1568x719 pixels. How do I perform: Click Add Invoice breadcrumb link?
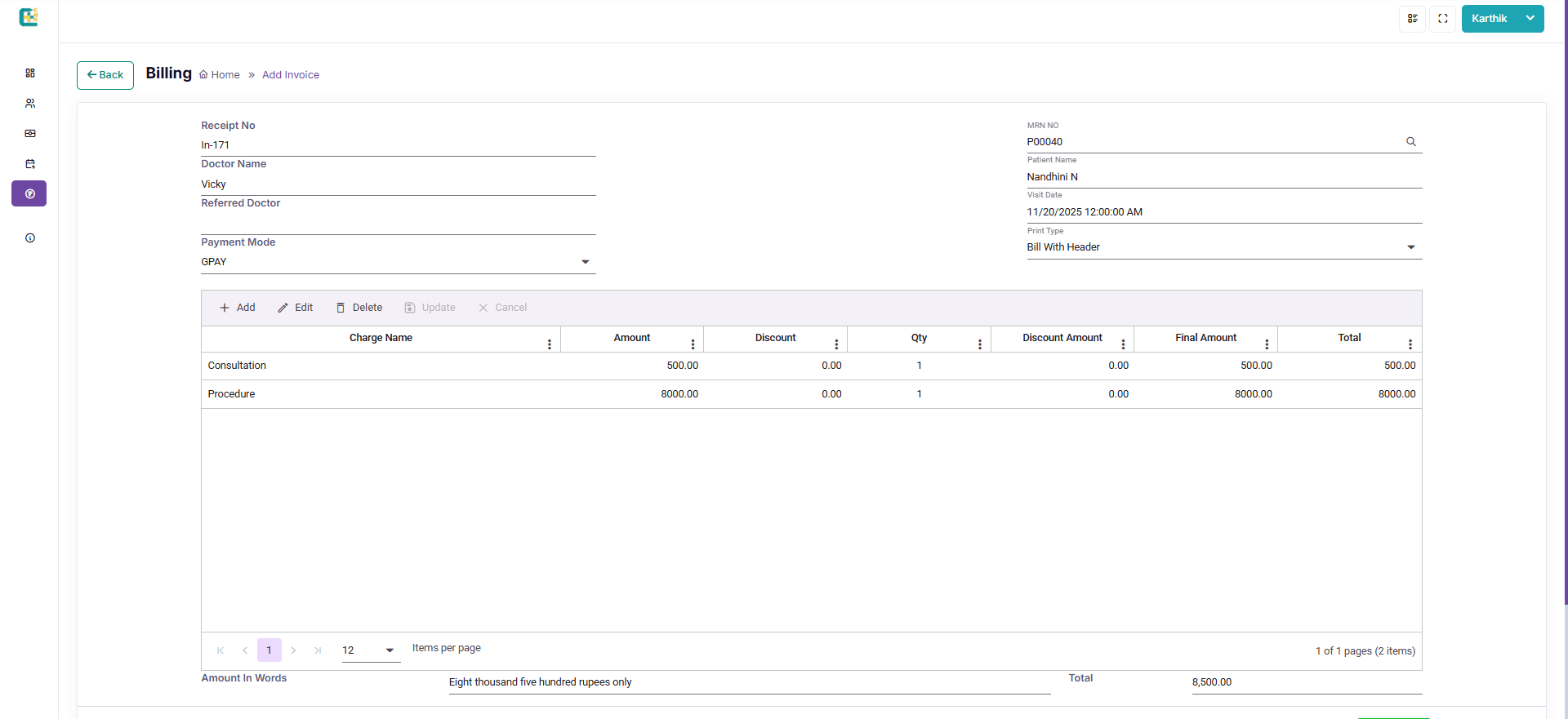pos(291,75)
